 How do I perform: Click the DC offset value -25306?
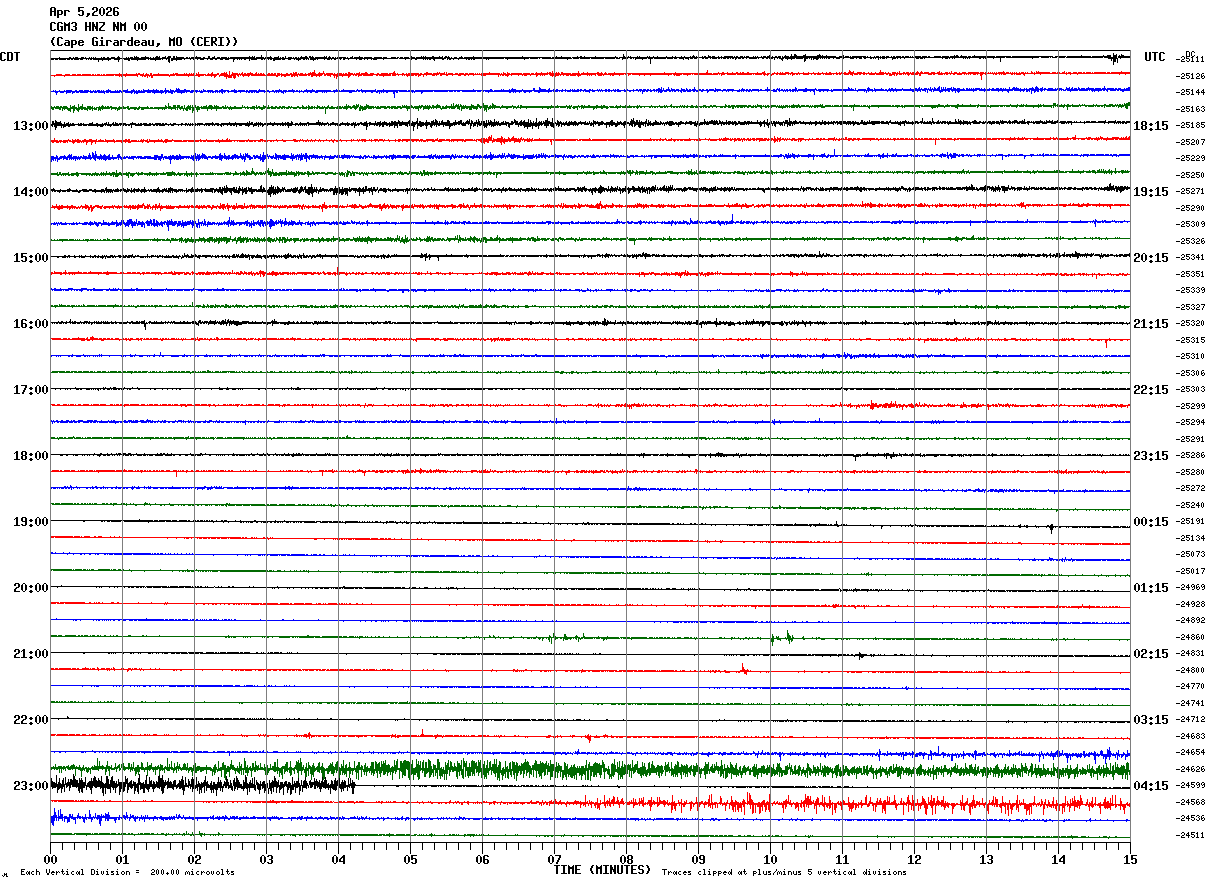click(x=1191, y=373)
